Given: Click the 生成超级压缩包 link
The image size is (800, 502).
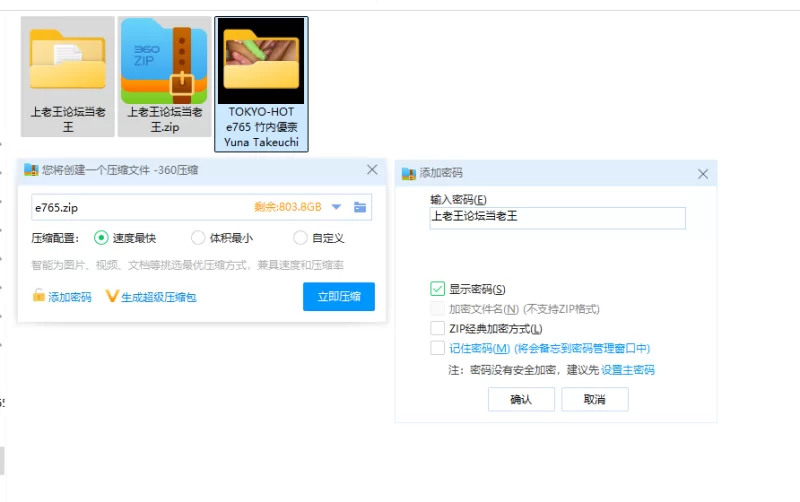Looking at the screenshot, I should tap(159, 297).
